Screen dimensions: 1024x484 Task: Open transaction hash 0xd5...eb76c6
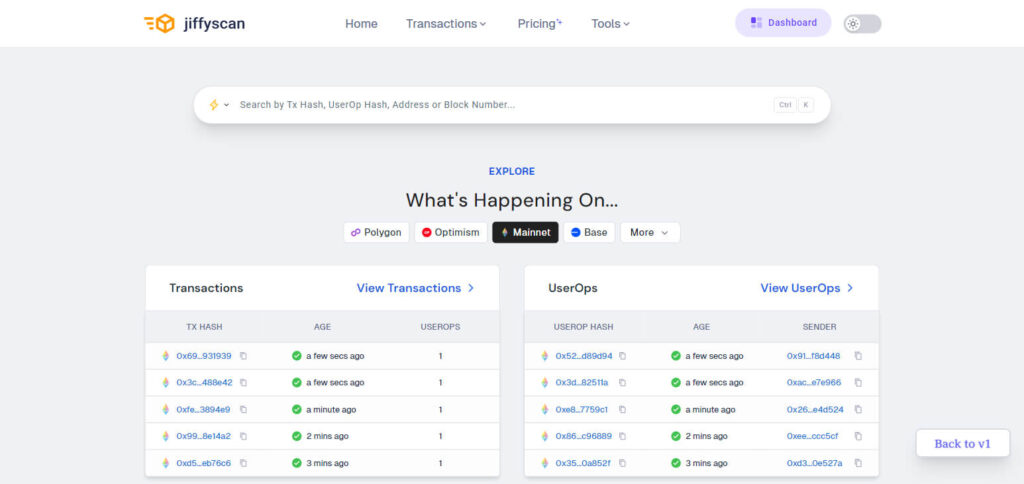pos(204,463)
